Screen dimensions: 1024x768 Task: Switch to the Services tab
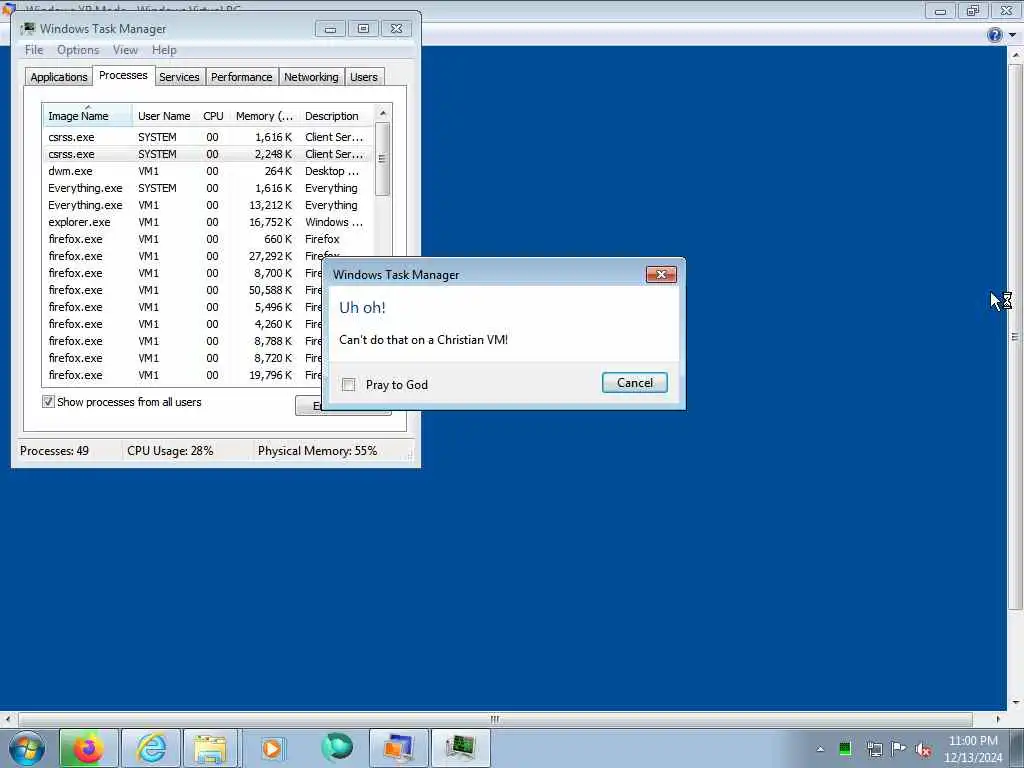click(179, 77)
